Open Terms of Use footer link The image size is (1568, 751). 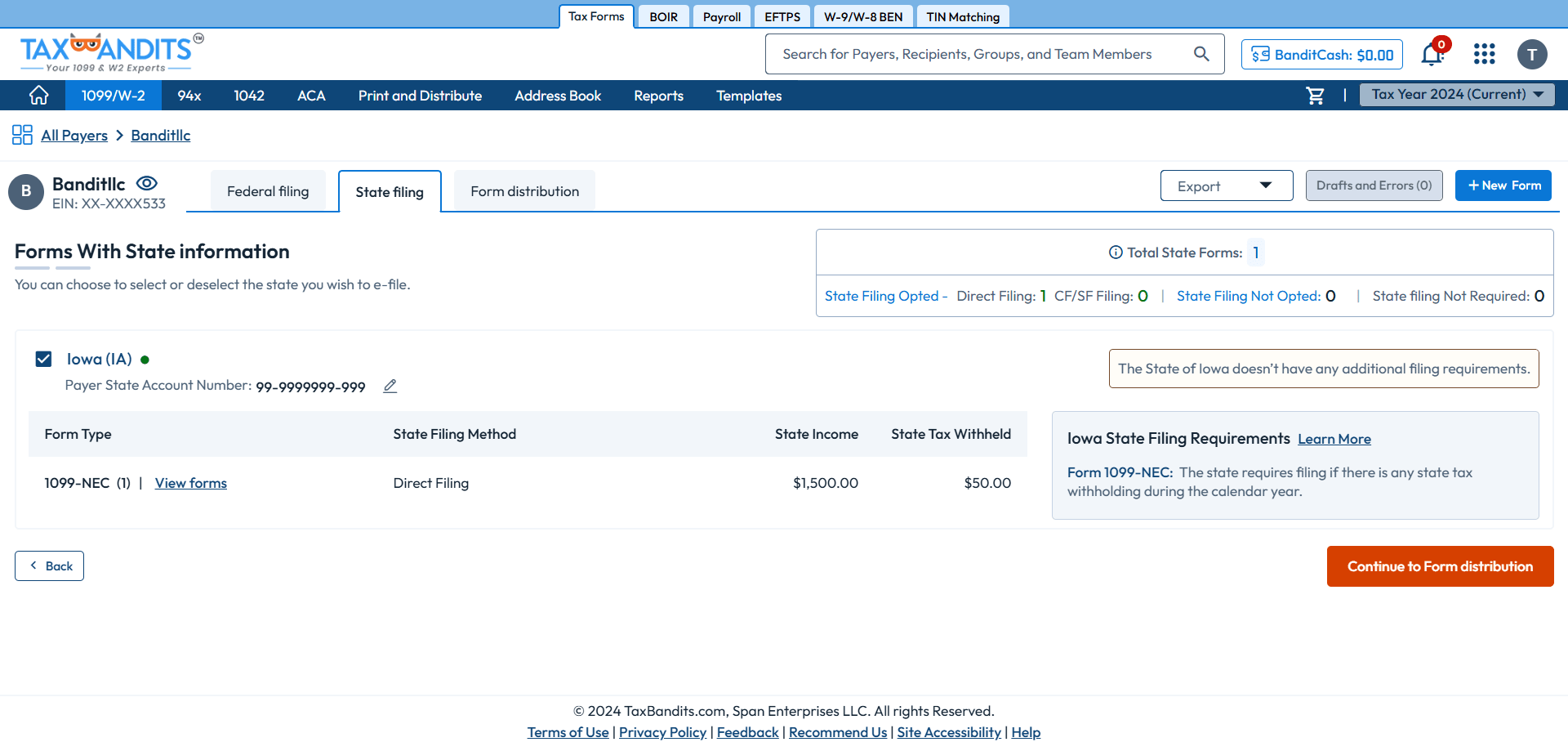tap(568, 732)
